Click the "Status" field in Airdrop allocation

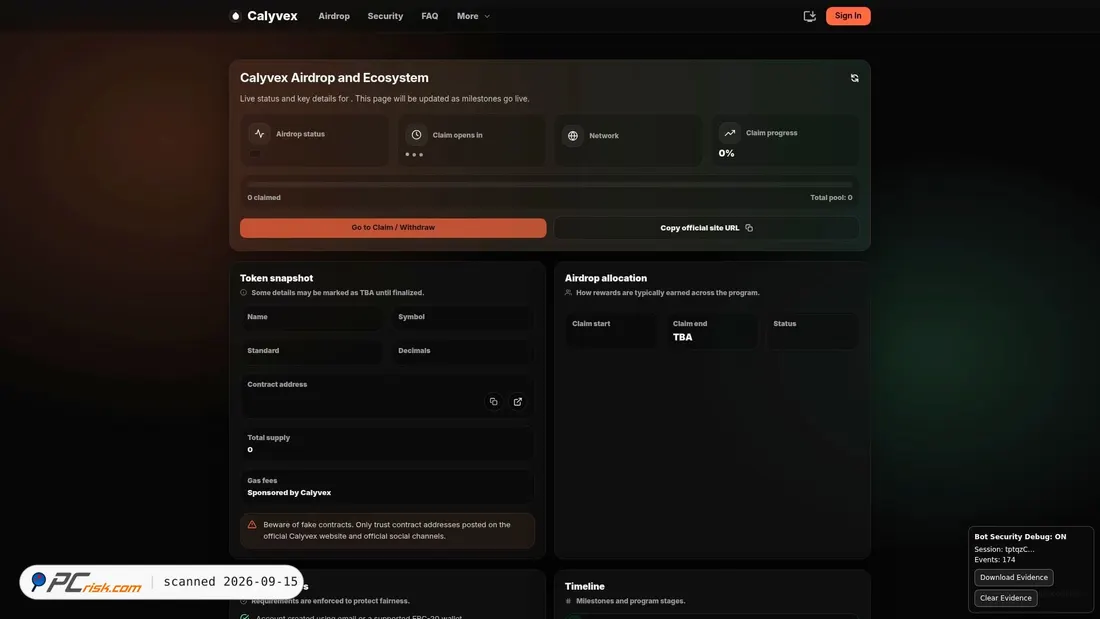point(812,331)
